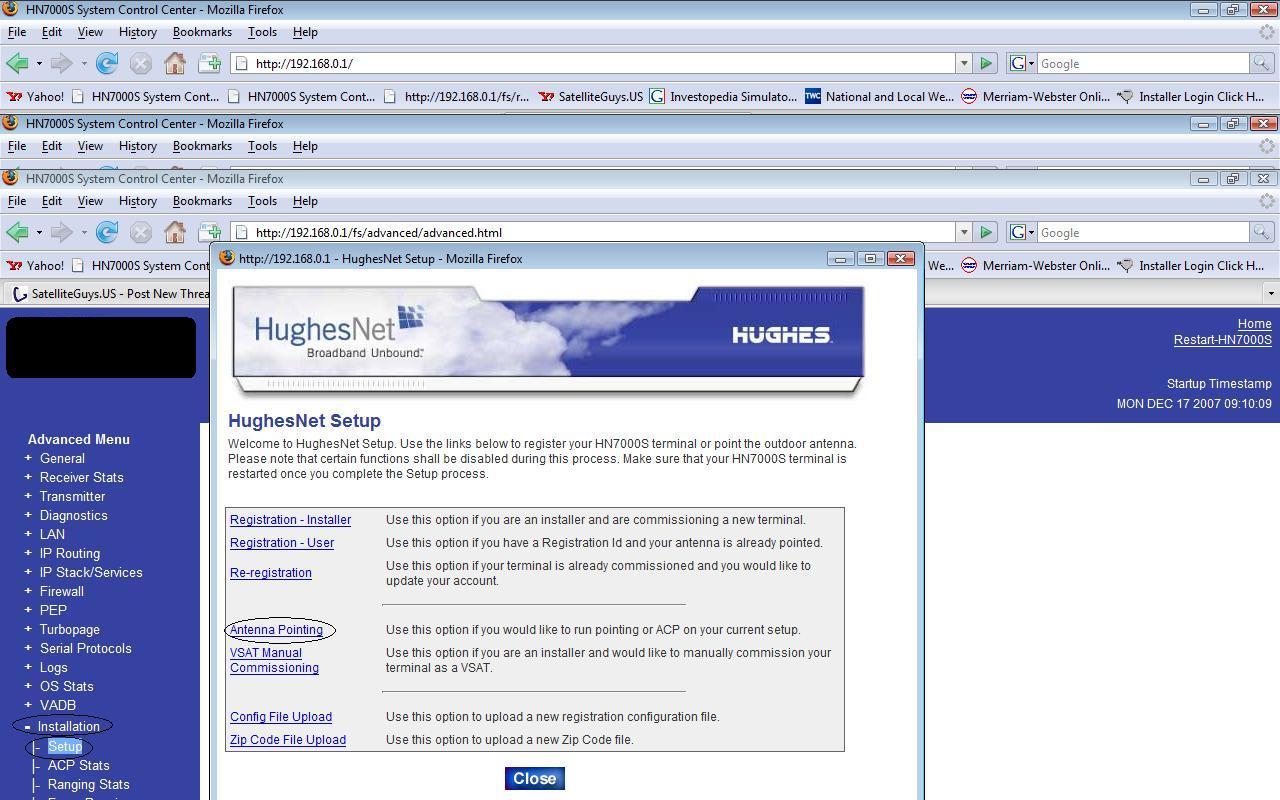This screenshot has height=800, width=1280.
Task: Select ACP Stats under Installation
Action: point(79,766)
